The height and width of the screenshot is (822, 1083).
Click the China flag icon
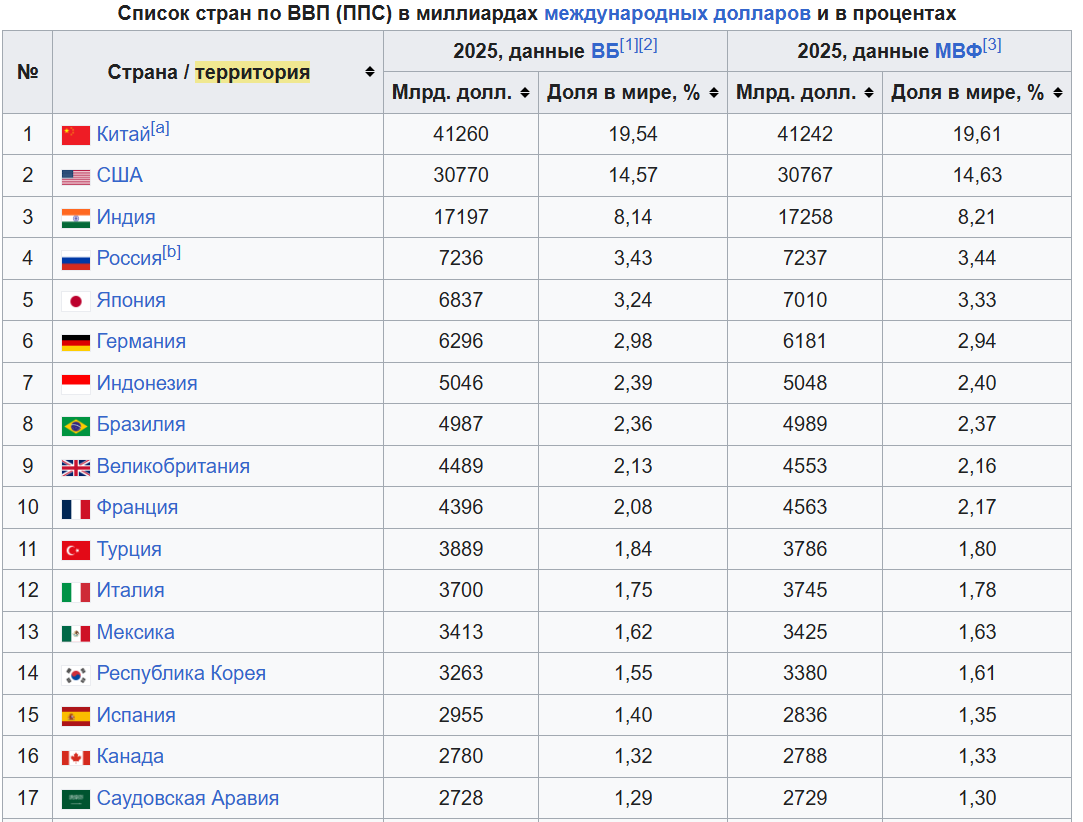click(x=76, y=135)
